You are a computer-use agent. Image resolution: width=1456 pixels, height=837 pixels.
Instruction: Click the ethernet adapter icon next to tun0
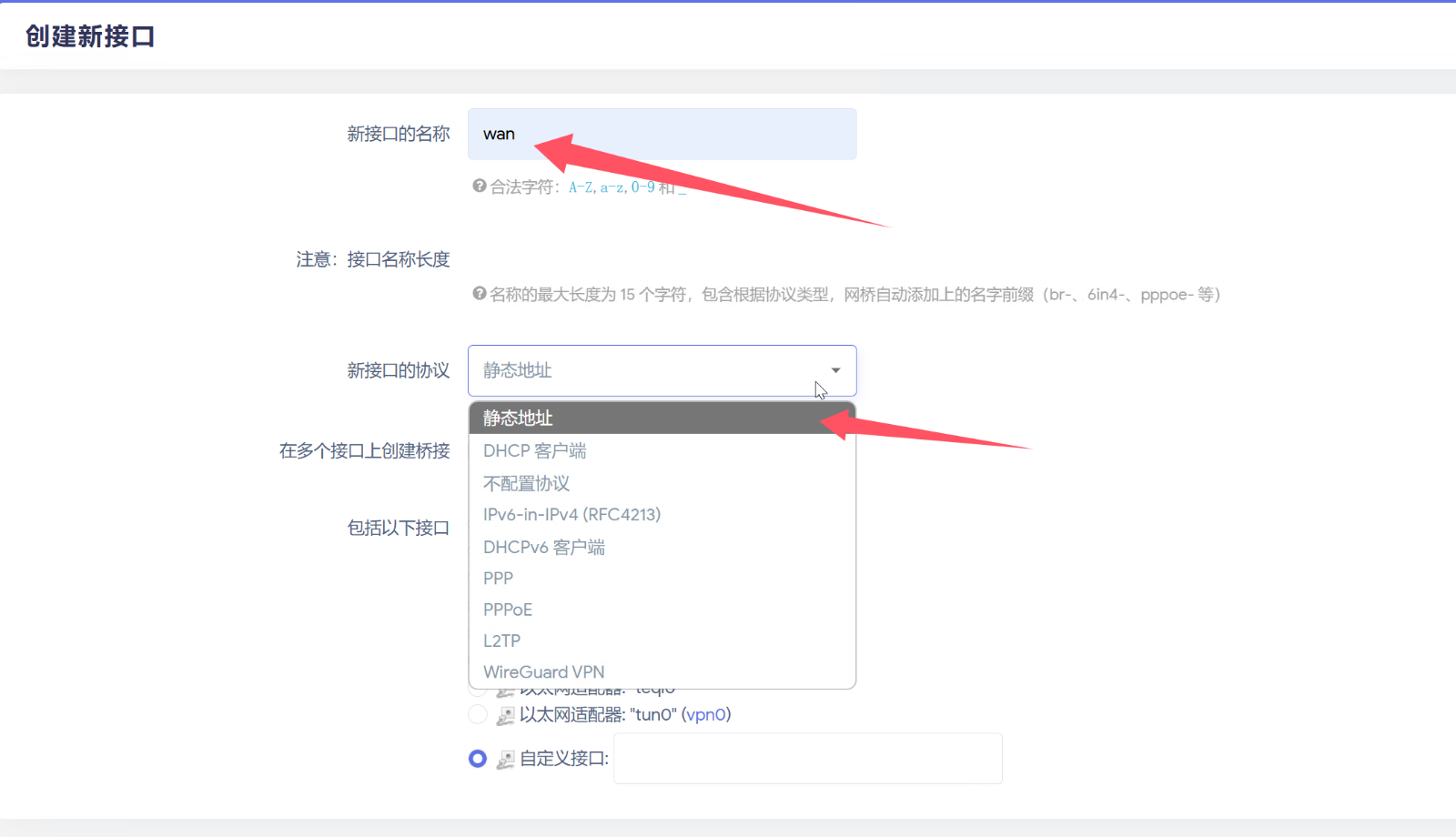tap(504, 715)
